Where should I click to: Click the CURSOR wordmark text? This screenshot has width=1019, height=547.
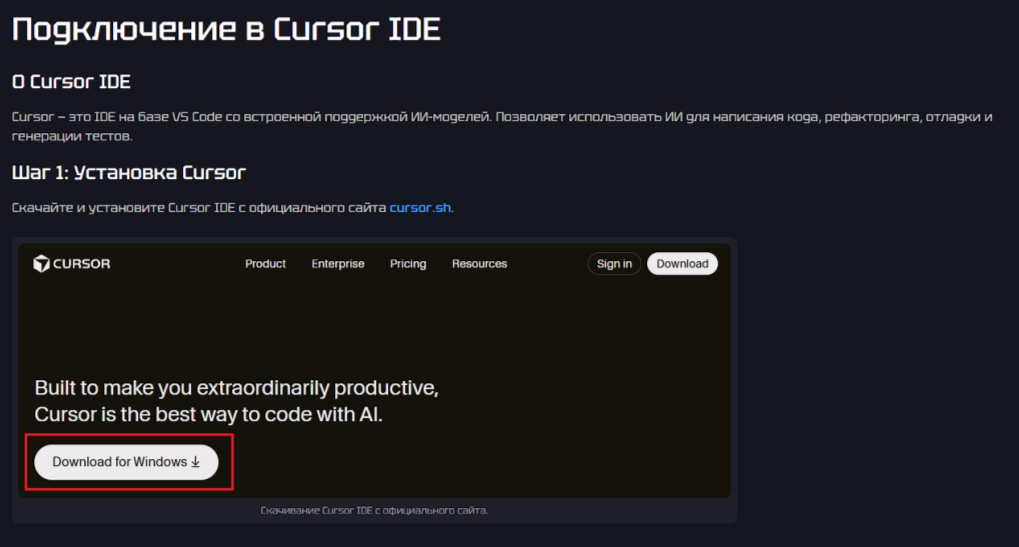(82, 264)
